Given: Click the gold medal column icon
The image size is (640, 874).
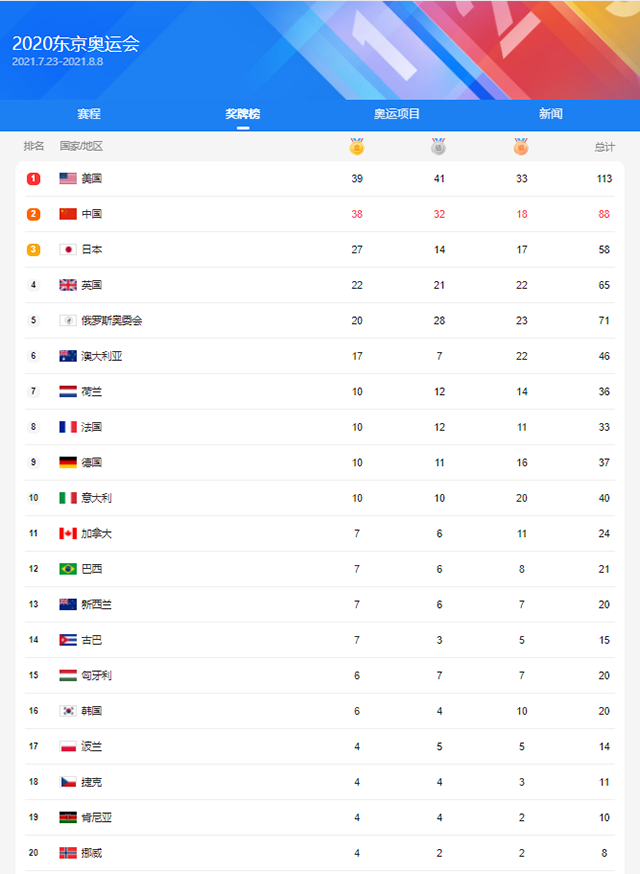Looking at the screenshot, I should 357,147.
